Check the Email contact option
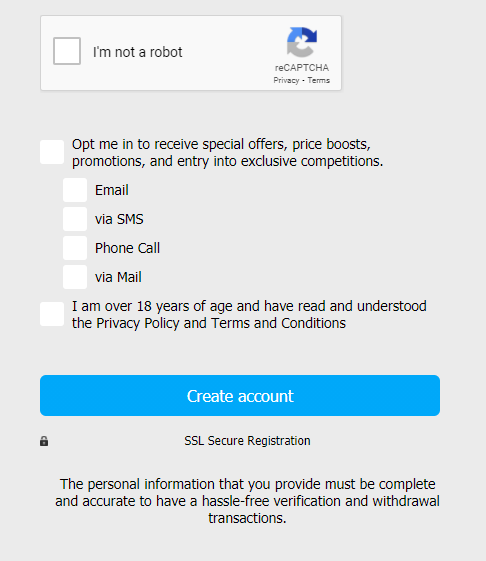 (x=75, y=190)
